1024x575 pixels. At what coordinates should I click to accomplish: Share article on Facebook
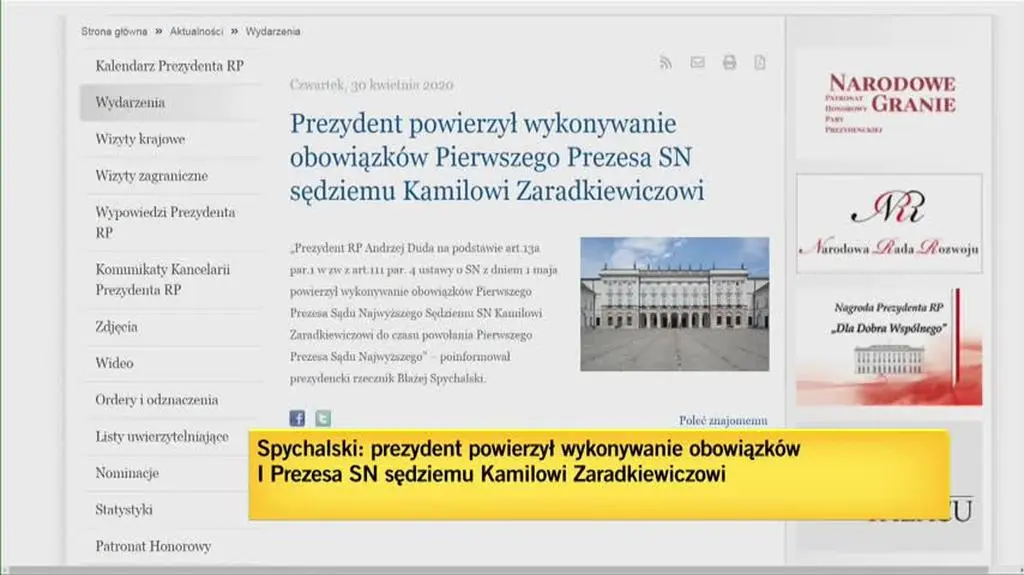point(297,419)
